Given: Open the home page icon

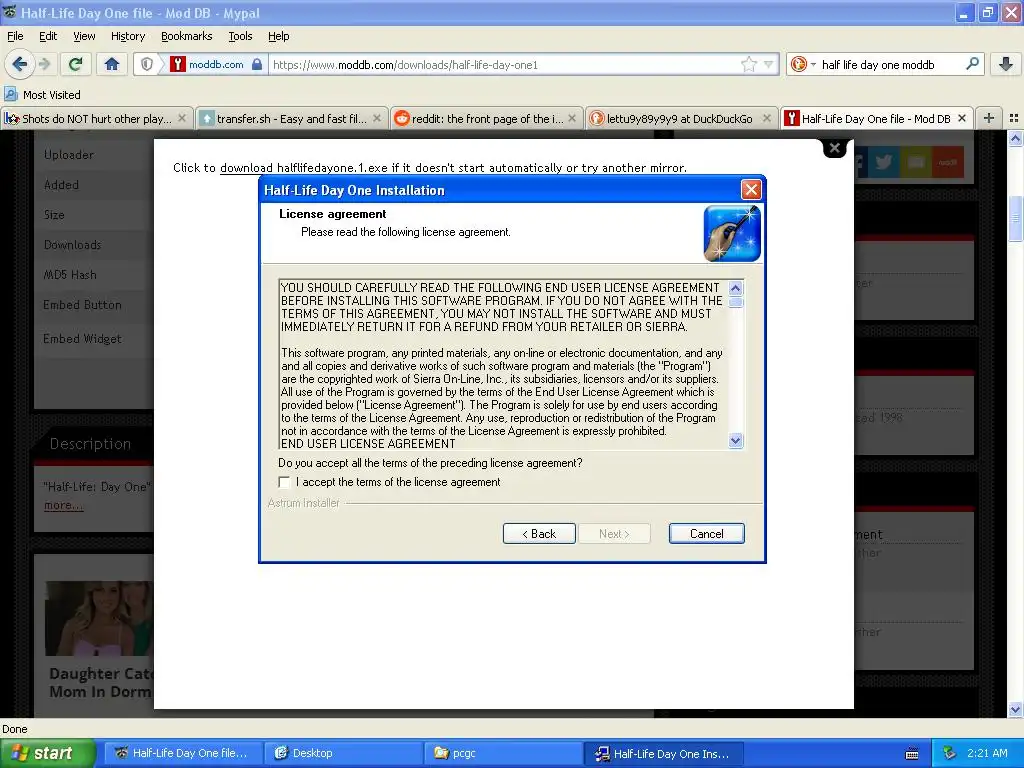Looking at the screenshot, I should click(112, 64).
